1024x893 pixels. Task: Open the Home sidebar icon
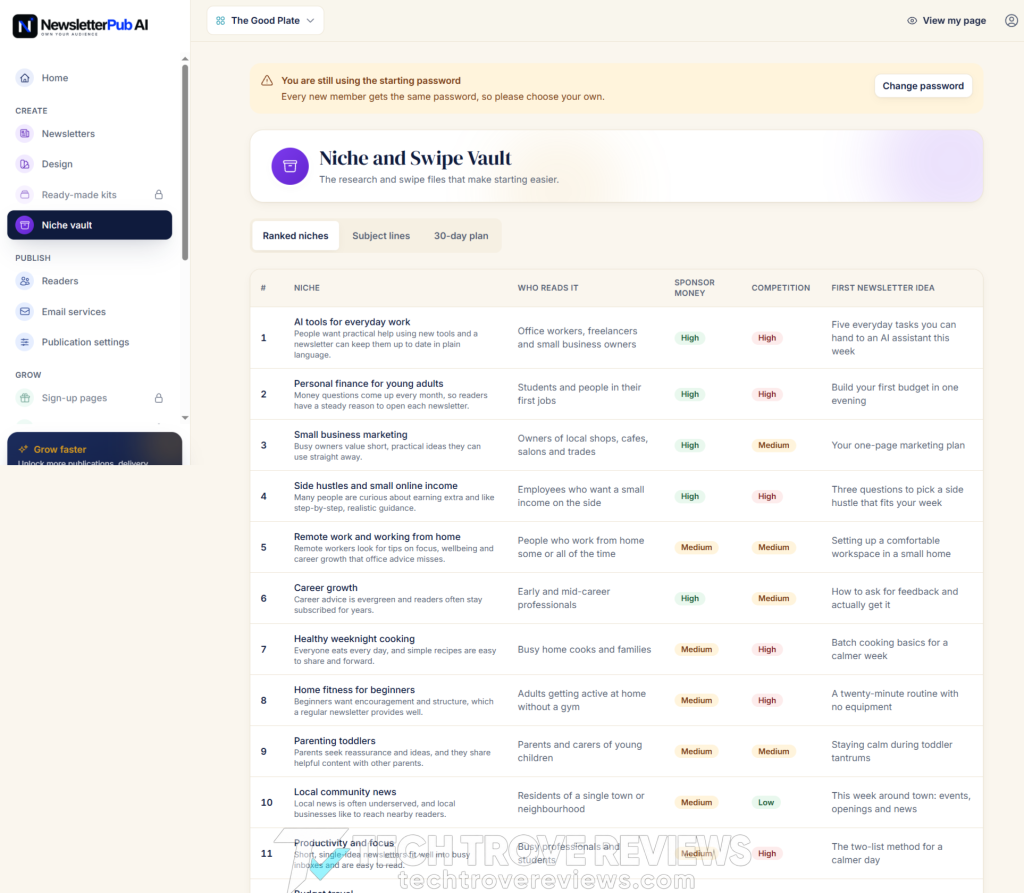(x=25, y=78)
